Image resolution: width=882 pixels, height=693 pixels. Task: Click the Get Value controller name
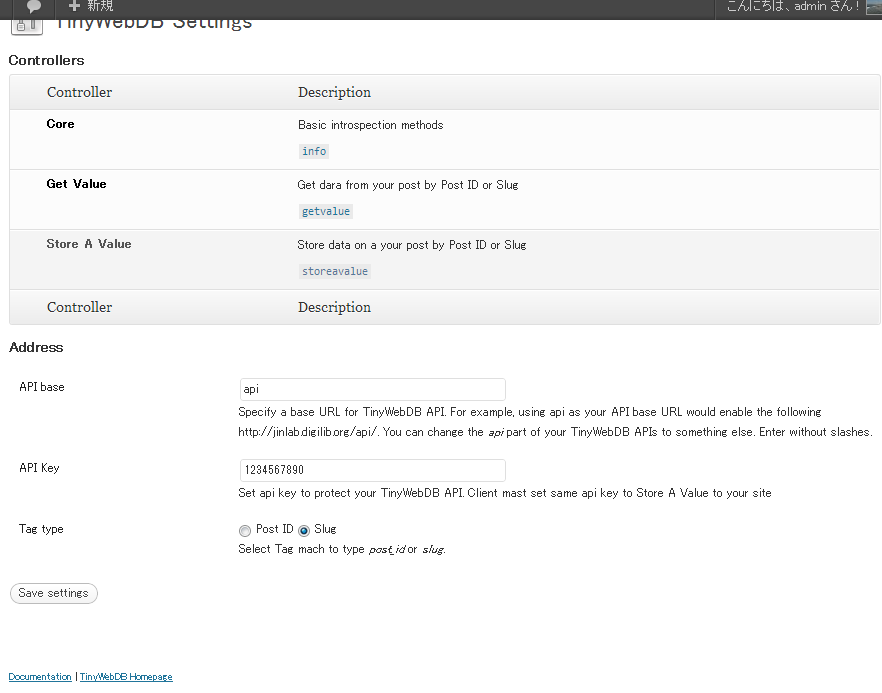pos(76,184)
